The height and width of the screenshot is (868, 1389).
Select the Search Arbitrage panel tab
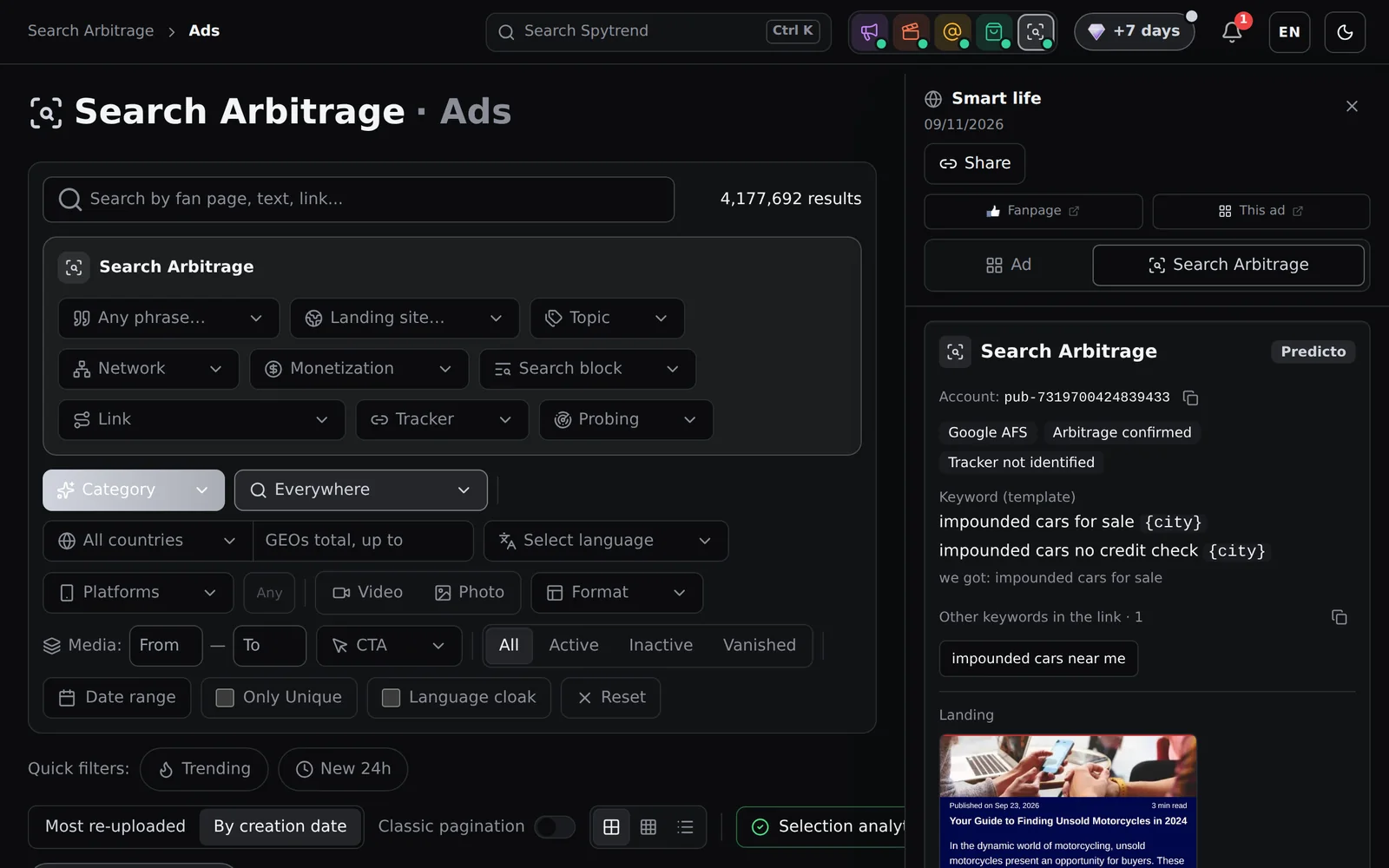[x=1228, y=265]
